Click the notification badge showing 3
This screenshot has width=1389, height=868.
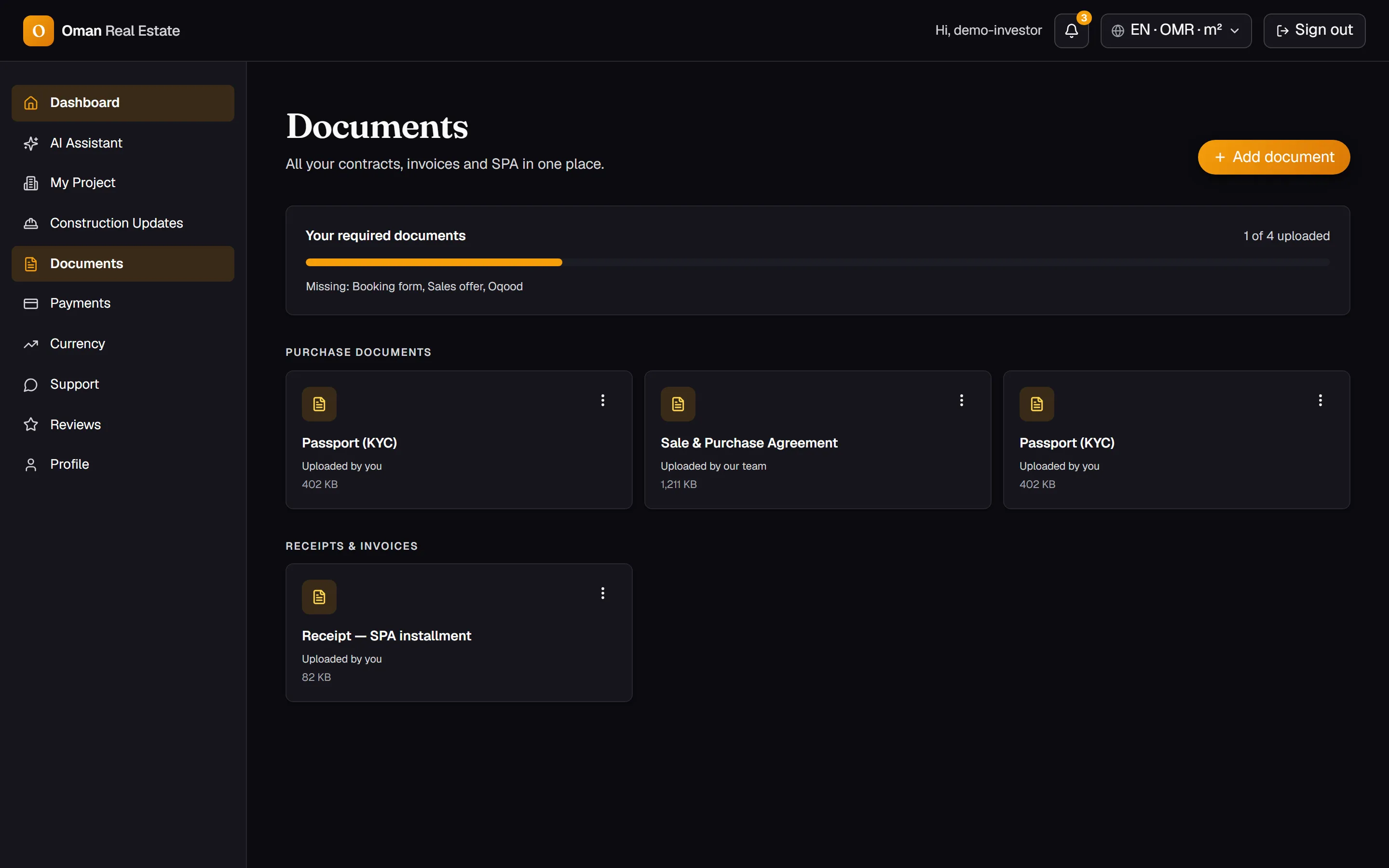point(1084,18)
